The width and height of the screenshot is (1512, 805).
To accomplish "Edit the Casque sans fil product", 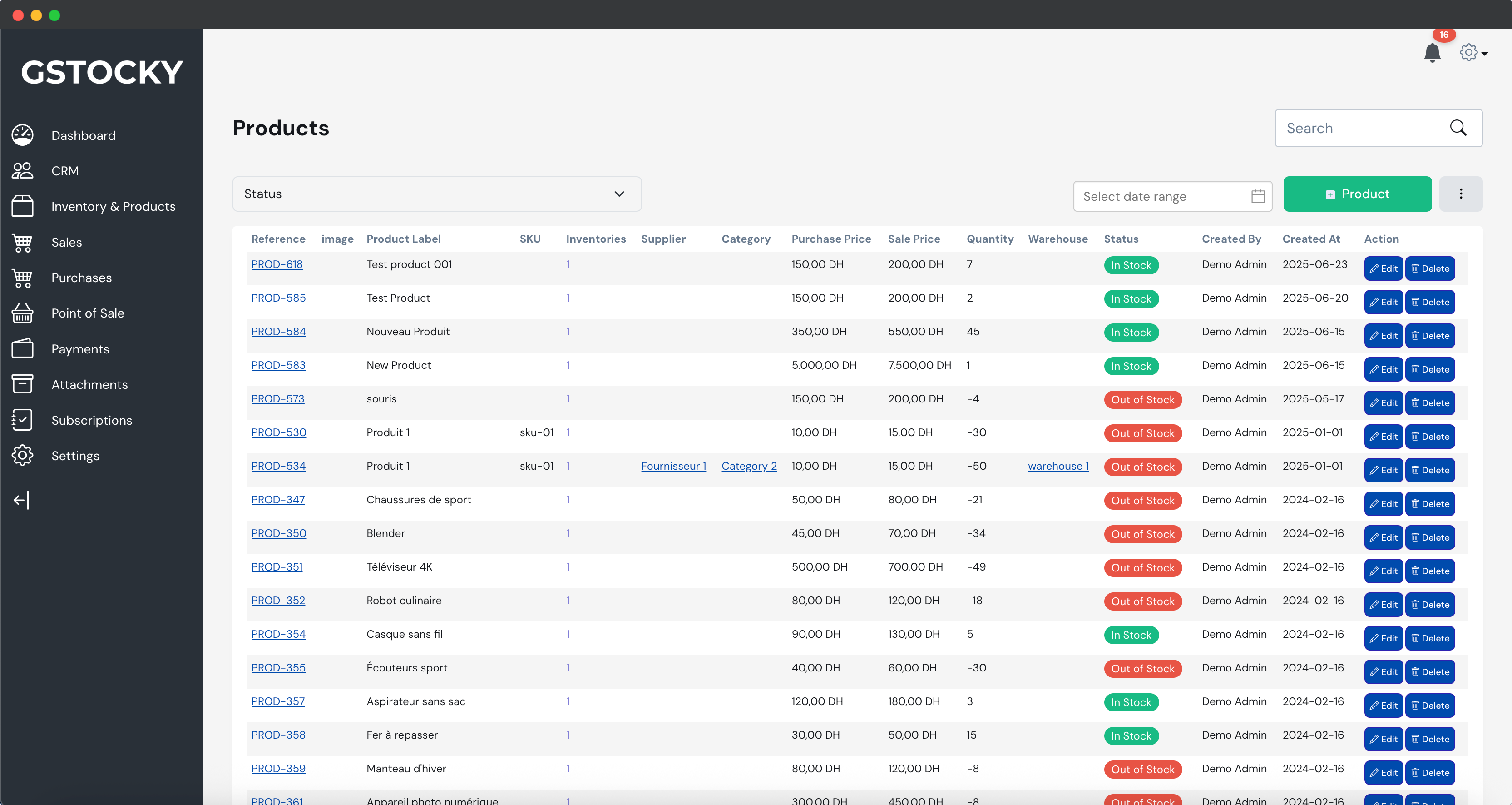I will pos(1384,638).
